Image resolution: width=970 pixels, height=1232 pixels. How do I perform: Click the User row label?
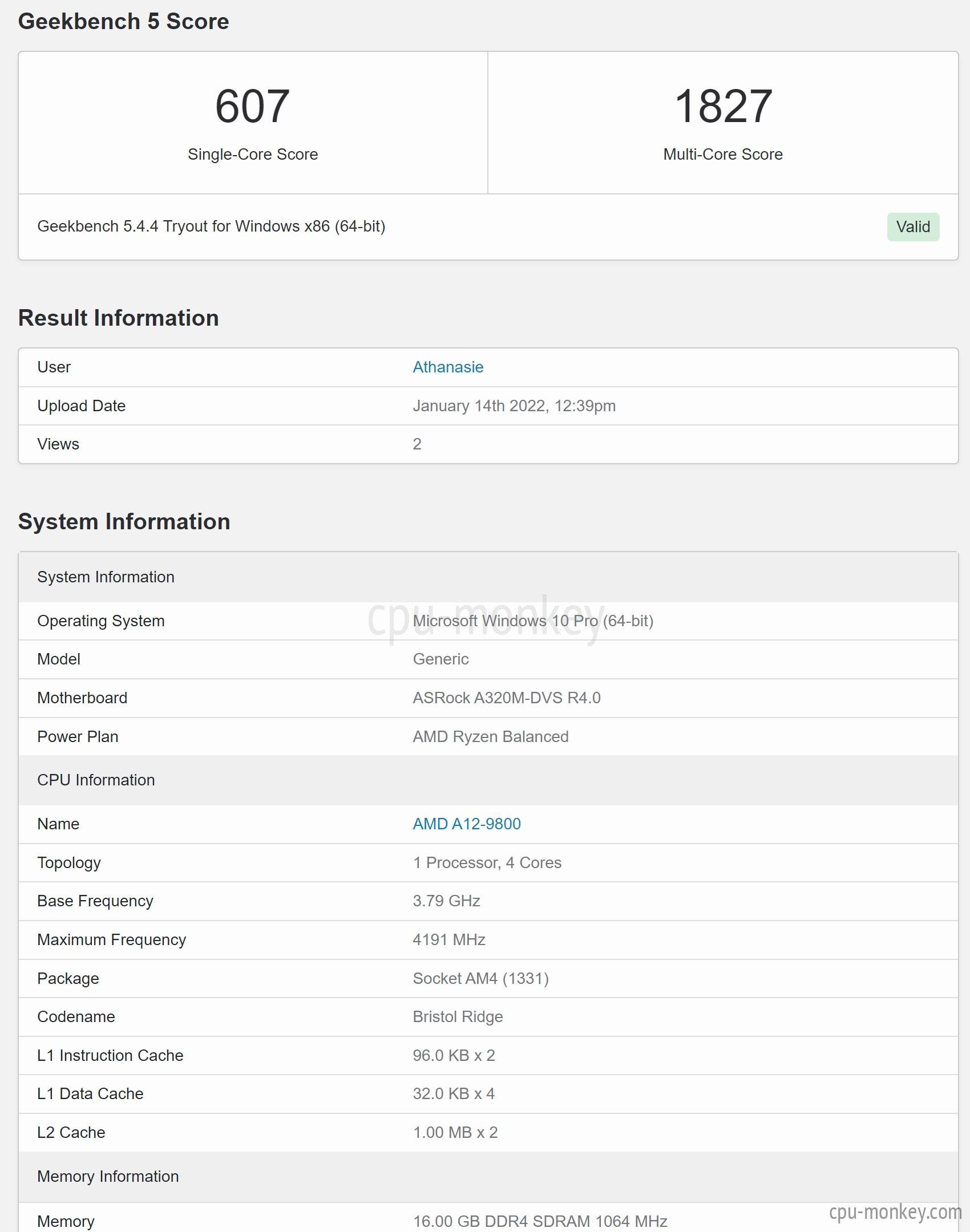coord(54,367)
